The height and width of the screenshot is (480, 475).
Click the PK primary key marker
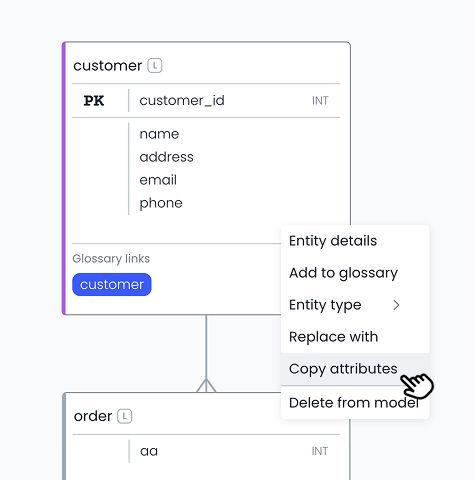click(x=94, y=101)
